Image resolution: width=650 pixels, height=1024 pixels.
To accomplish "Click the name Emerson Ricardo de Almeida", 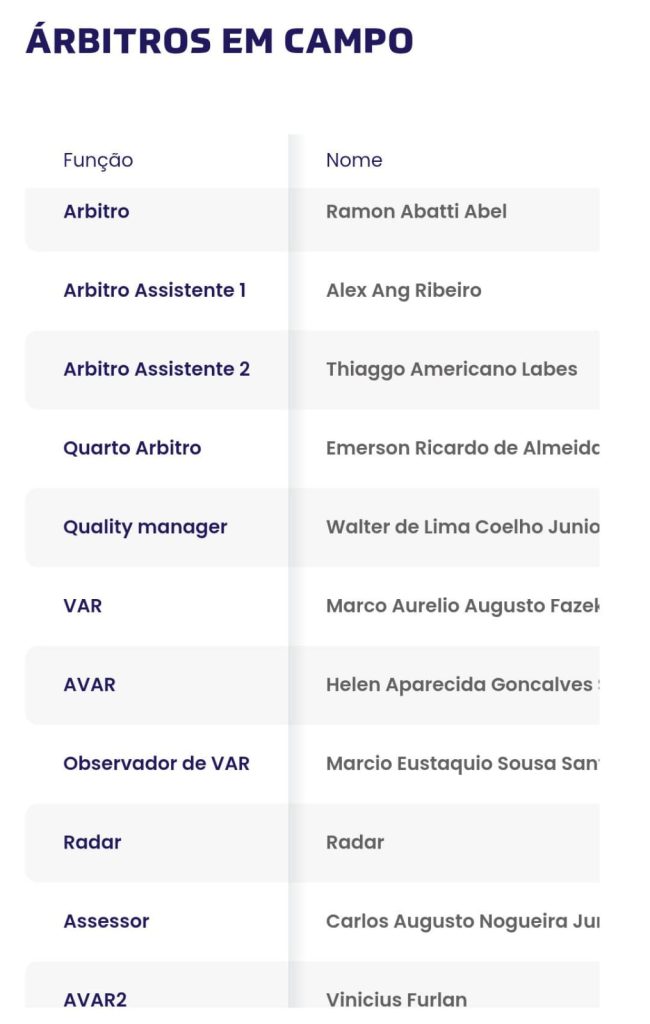I will 462,448.
